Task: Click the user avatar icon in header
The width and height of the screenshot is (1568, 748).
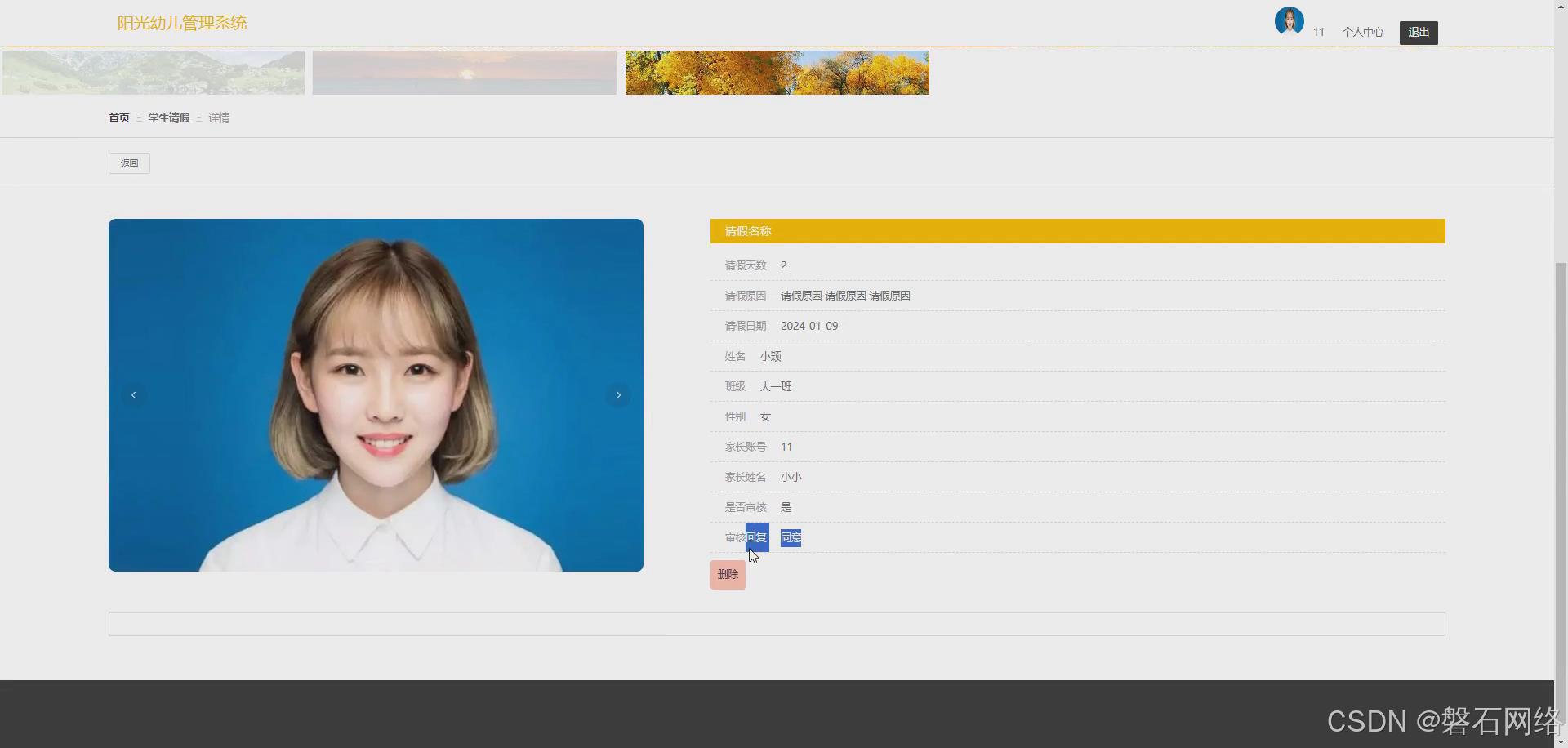Action: point(1289,21)
